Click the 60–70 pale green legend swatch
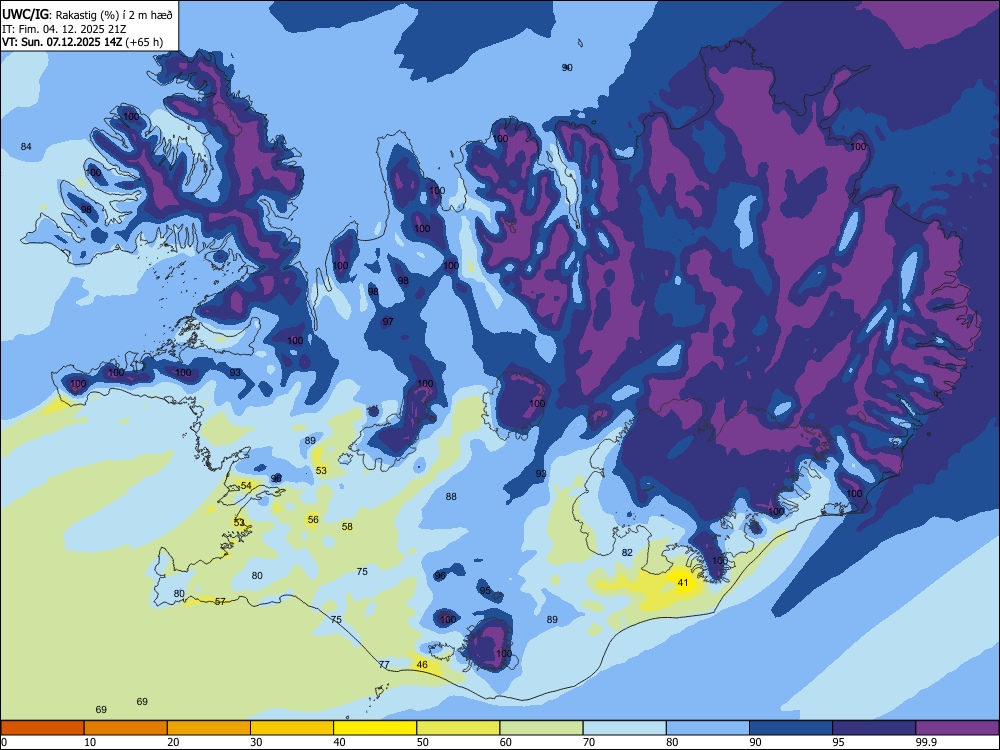This screenshot has height=750, width=1000. (541, 728)
